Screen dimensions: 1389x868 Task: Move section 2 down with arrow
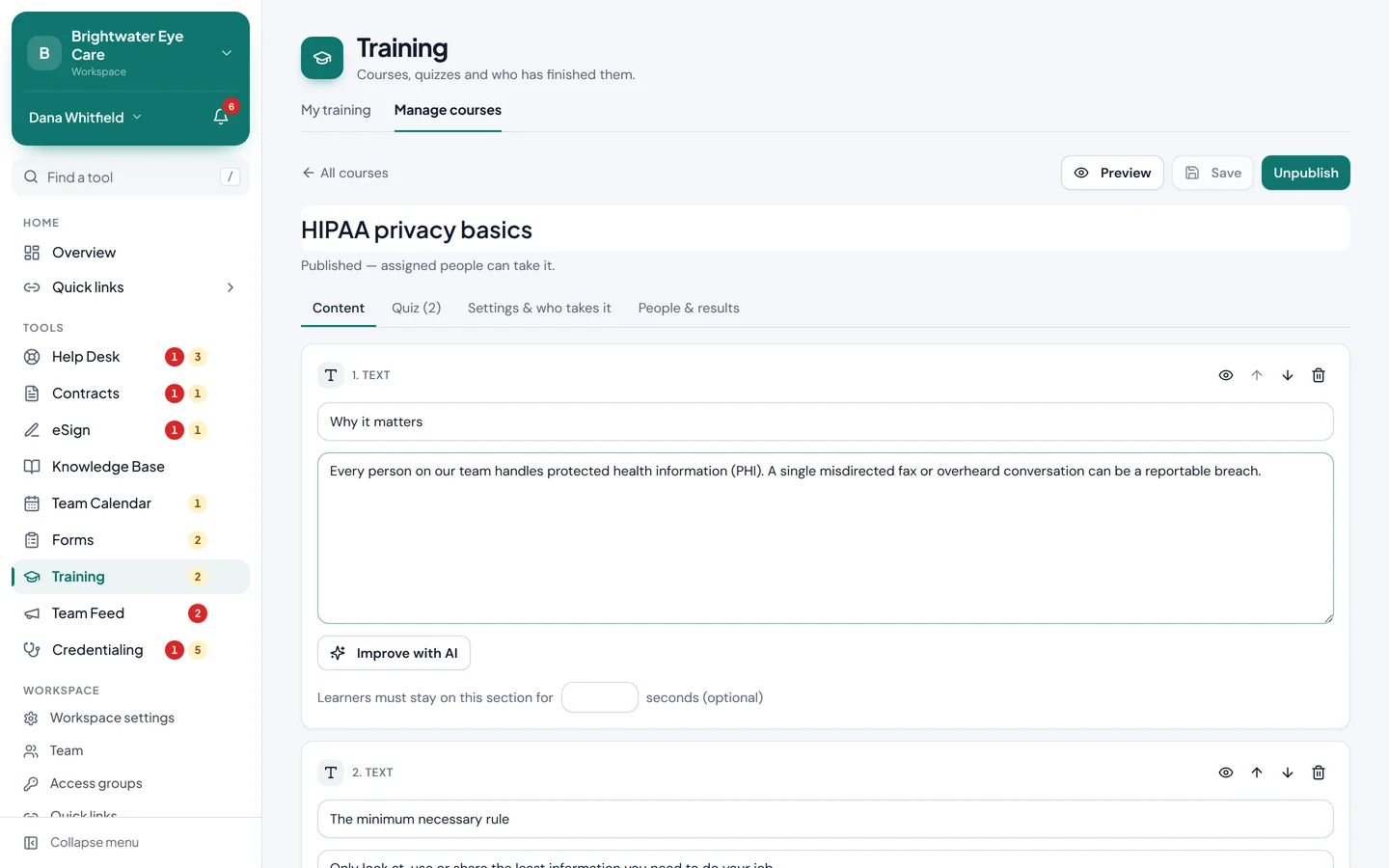1288,773
